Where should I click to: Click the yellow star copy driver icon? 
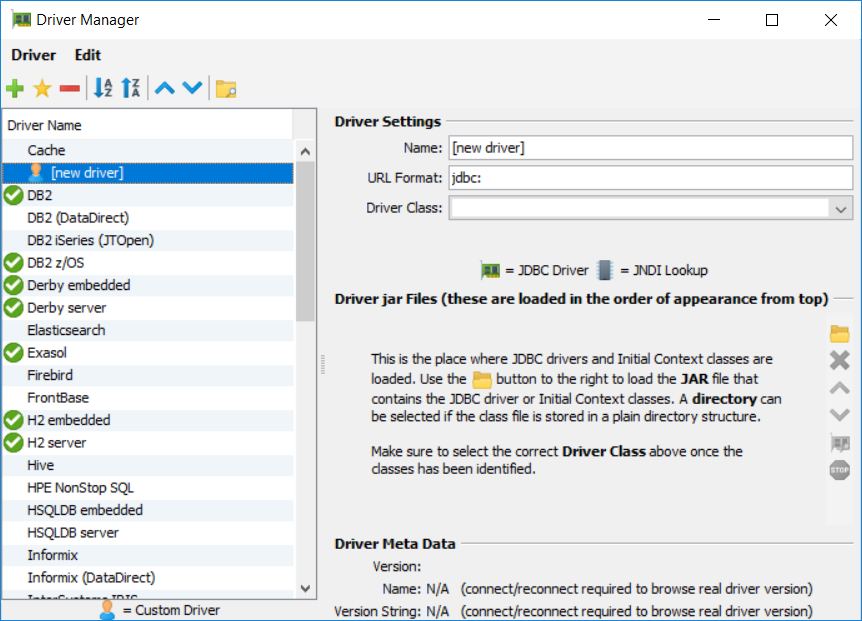point(42,88)
